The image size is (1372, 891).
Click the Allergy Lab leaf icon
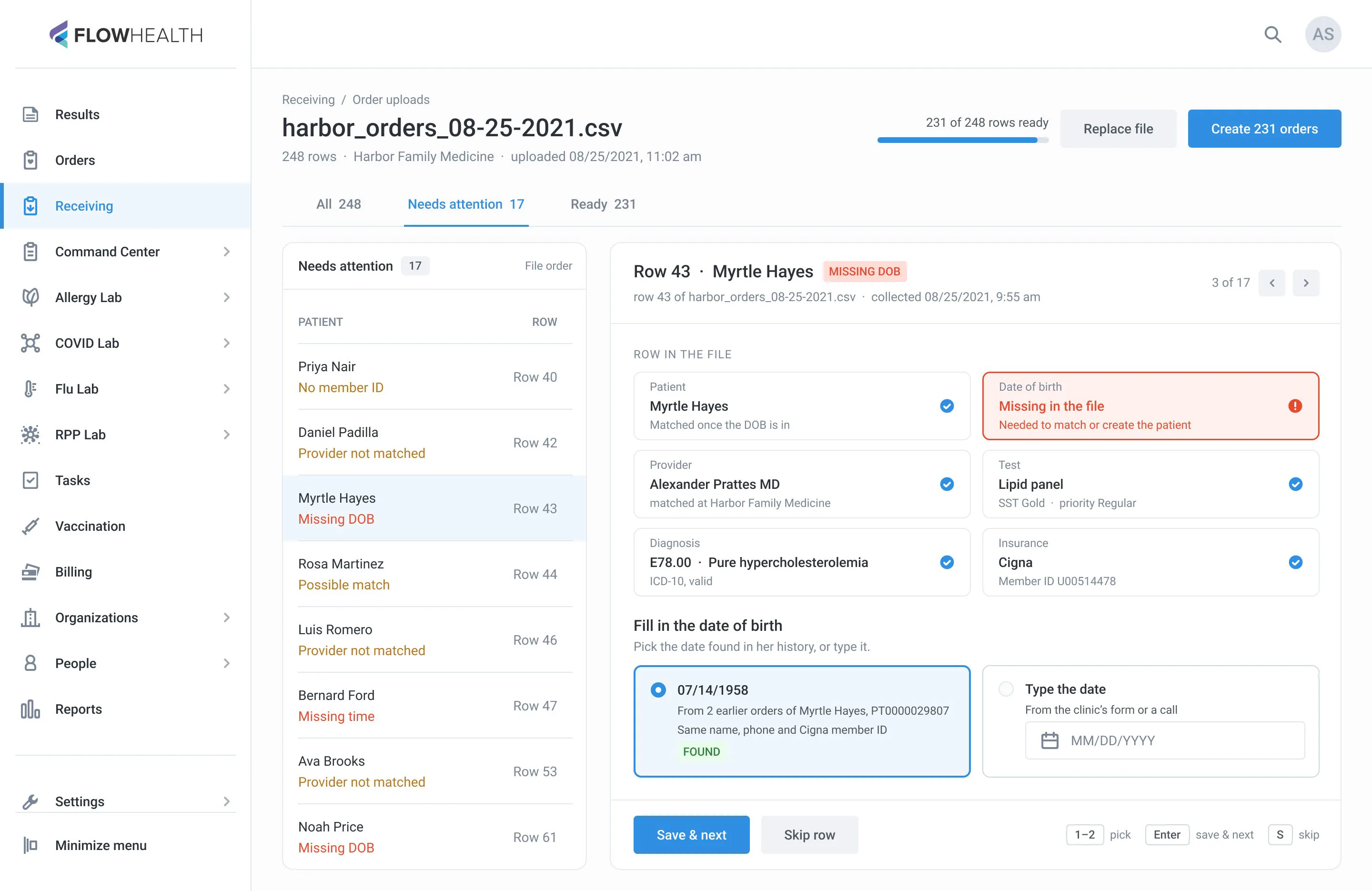(30, 298)
